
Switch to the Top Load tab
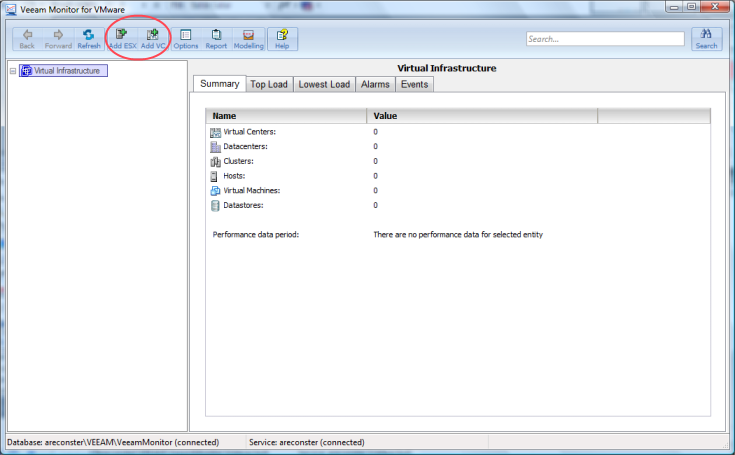pos(269,84)
